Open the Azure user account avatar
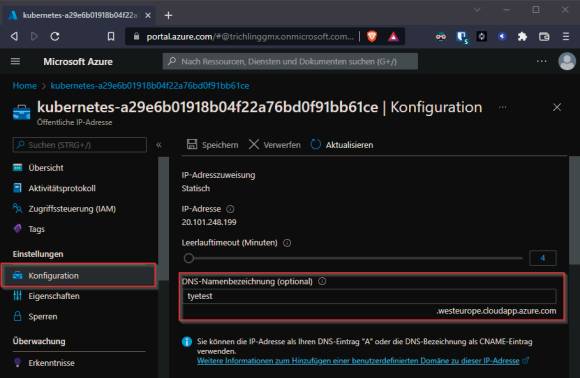Screen dimensions: 580x378 567,61
